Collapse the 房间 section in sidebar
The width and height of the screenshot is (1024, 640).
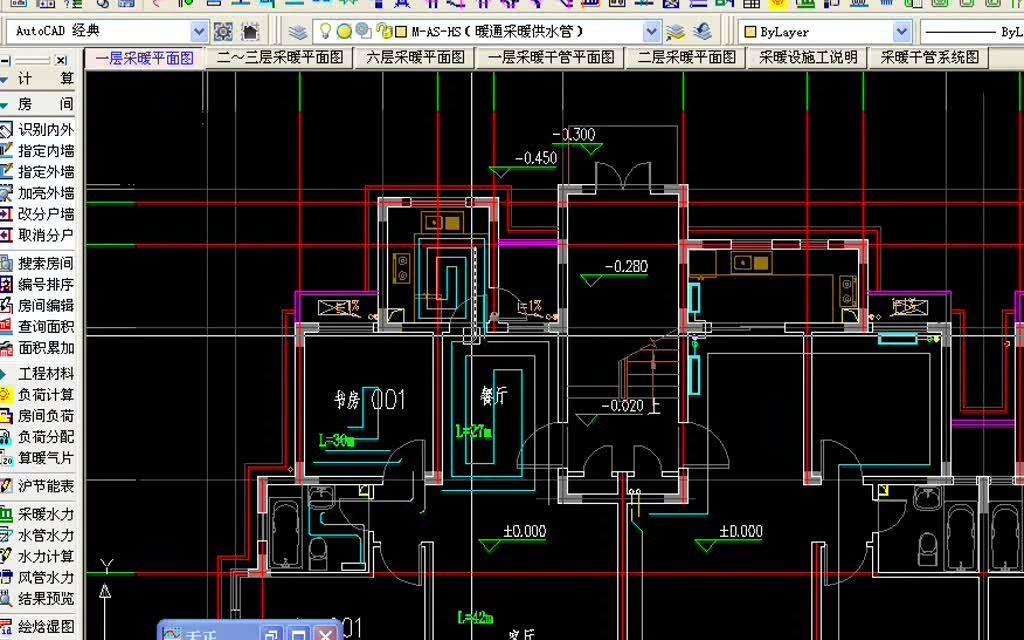coord(37,104)
